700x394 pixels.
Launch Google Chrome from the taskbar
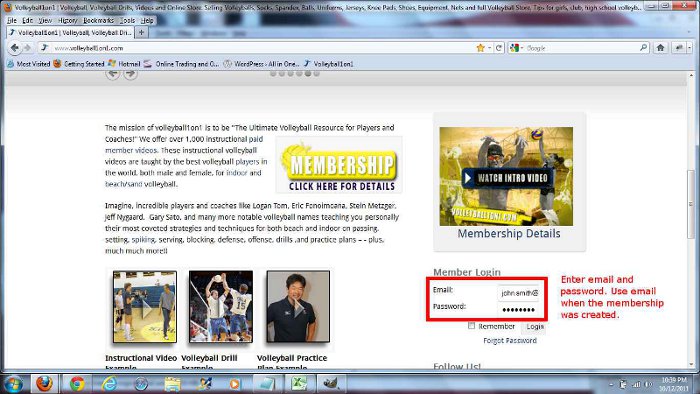point(77,384)
